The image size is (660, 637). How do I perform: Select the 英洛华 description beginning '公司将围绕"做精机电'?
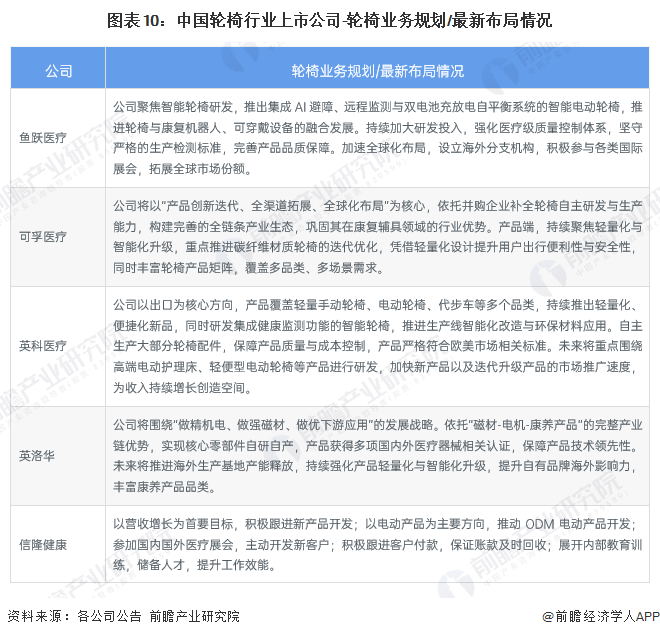[378, 456]
